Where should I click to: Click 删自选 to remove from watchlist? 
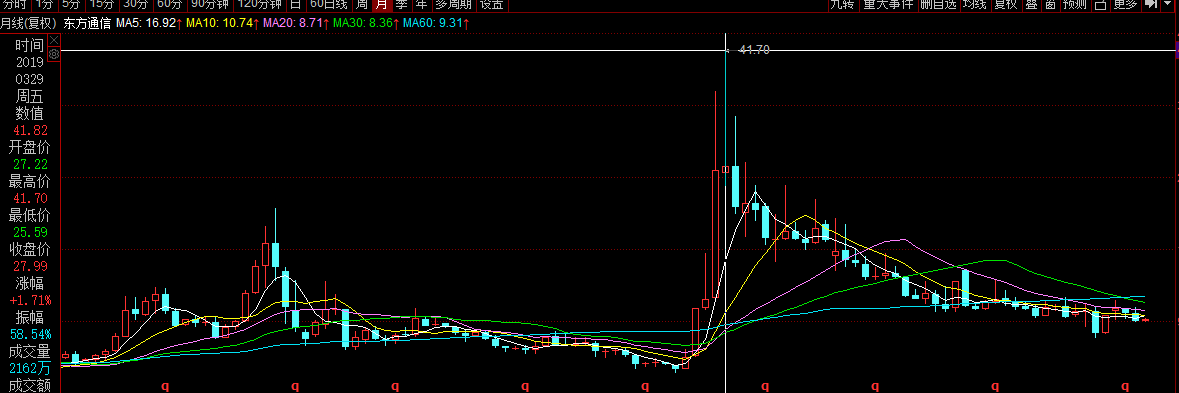click(x=938, y=5)
